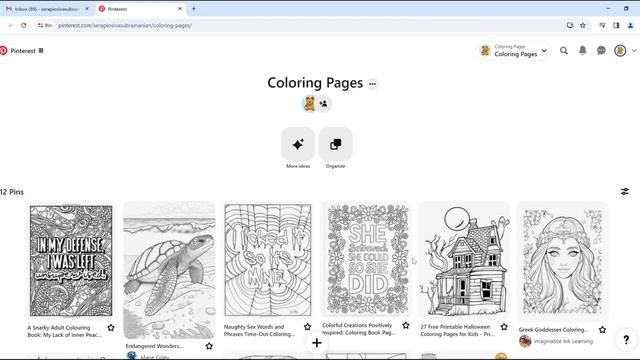Open the 'I licked it' spiderweb pin

click(x=268, y=260)
